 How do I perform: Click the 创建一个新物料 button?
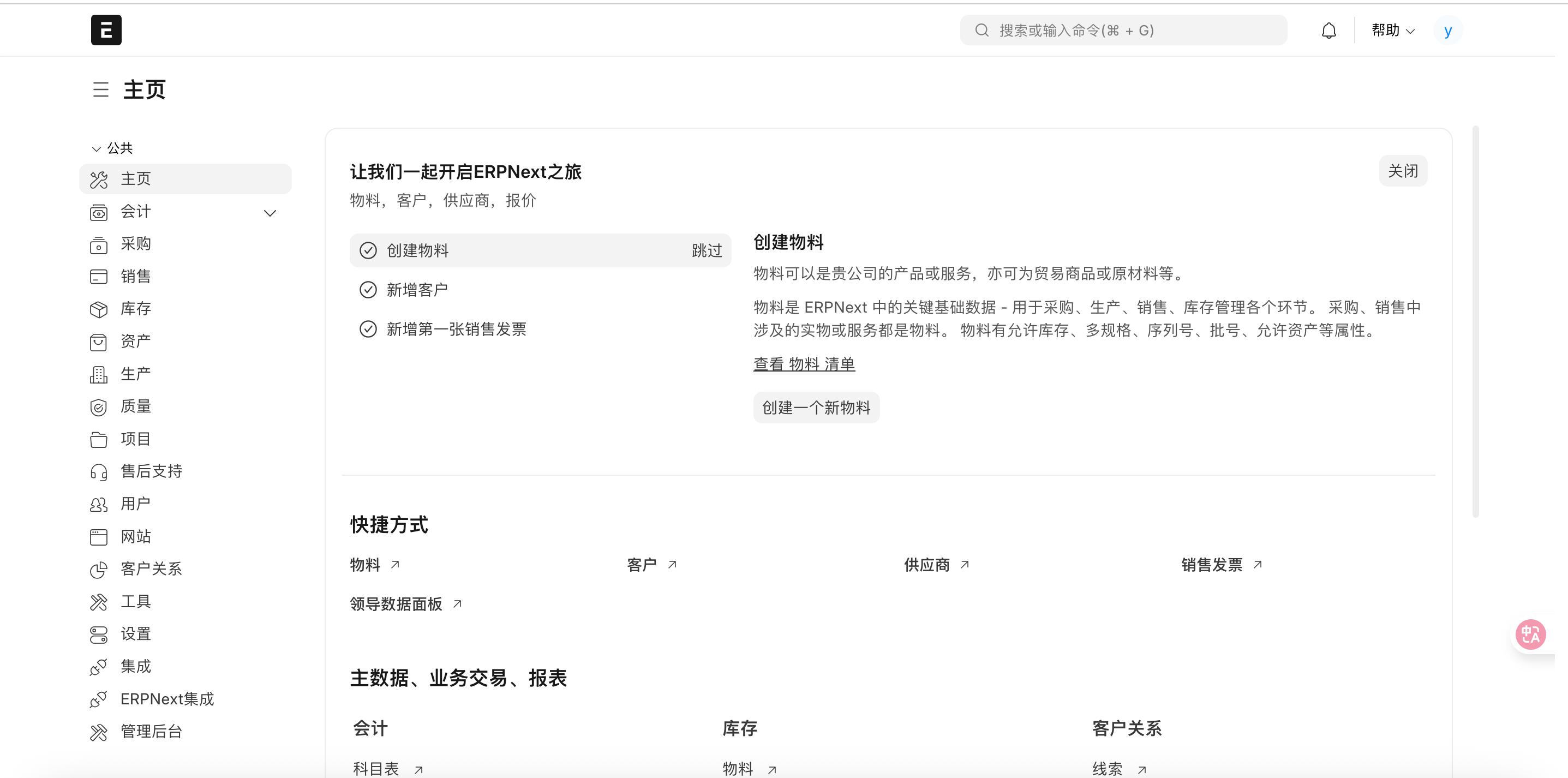pos(816,407)
